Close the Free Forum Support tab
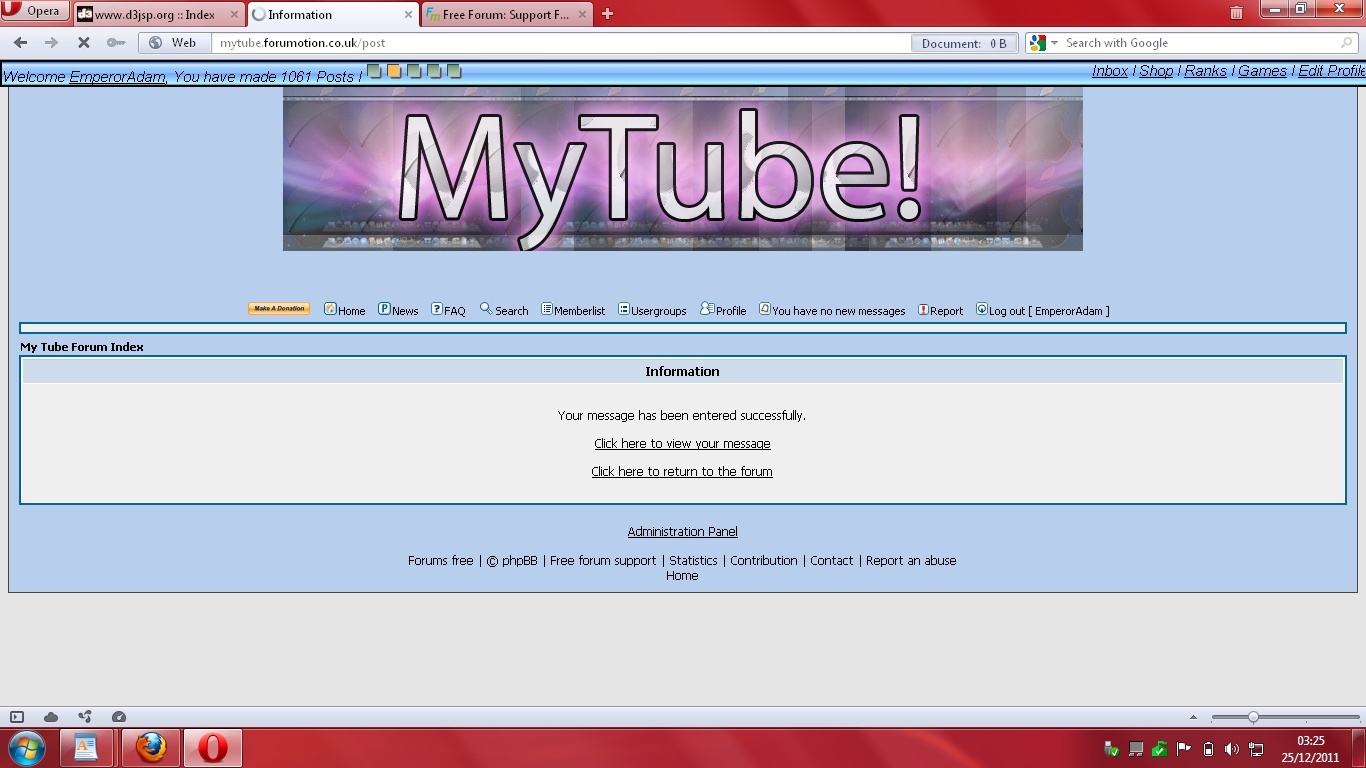Screen dimensions: 1366x768 click(x=582, y=15)
